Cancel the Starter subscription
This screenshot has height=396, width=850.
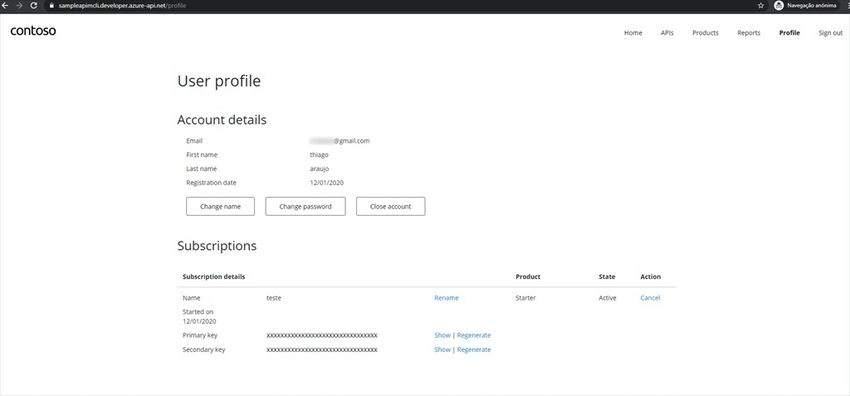pyautogui.click(x=650, y=298)
